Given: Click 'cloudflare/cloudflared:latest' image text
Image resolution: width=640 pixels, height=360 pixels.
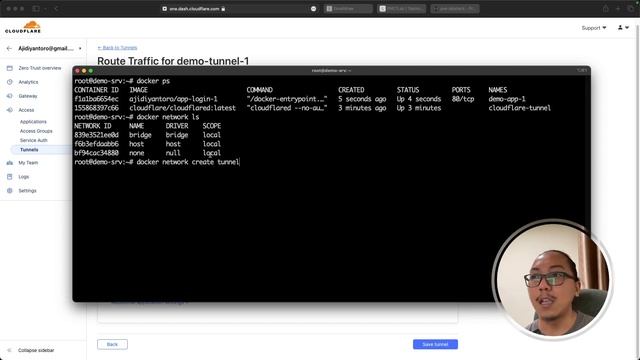Looking at the screenshot, I should (182, 108).
